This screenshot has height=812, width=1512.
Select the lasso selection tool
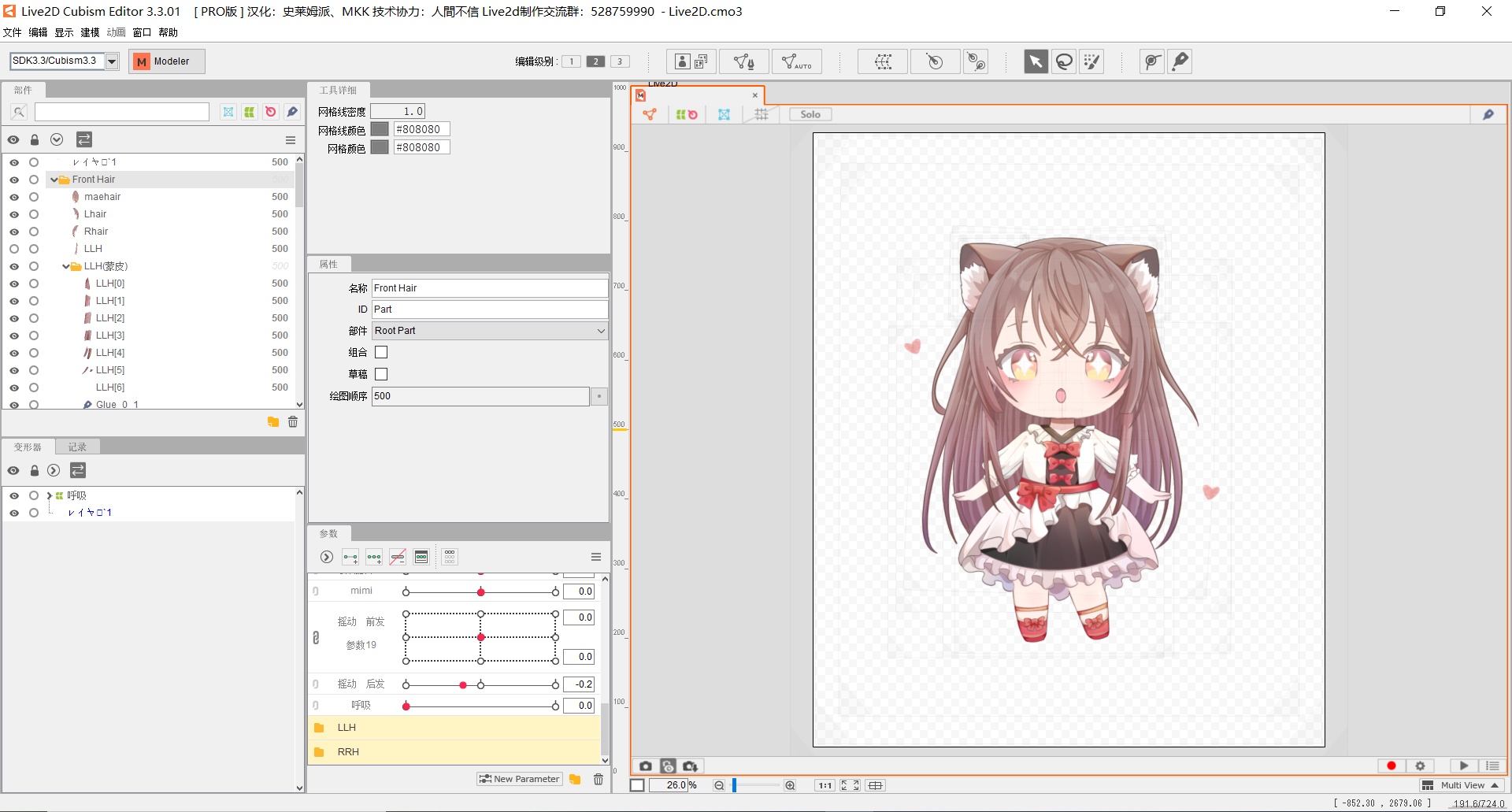(x=1064, y=61)
